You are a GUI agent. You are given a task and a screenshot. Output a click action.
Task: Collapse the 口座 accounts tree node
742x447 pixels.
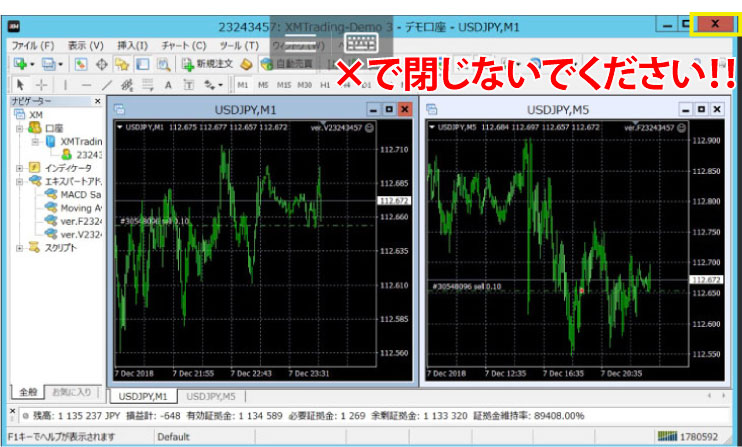click(19, 128)
